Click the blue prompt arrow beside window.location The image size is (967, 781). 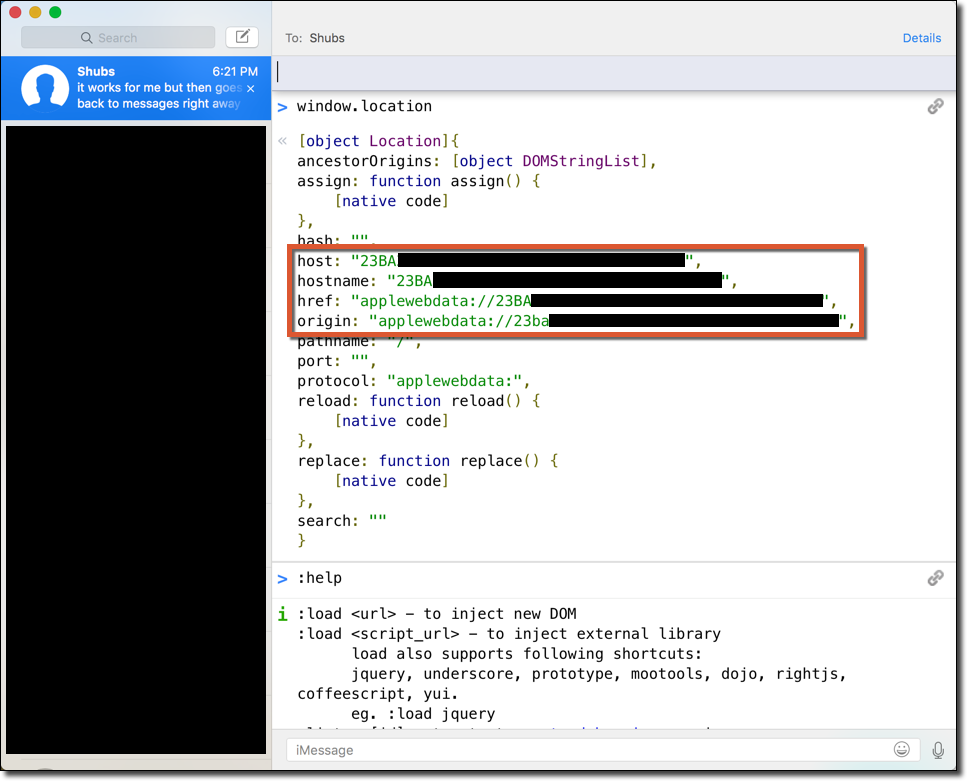click(x=282, y=107)
